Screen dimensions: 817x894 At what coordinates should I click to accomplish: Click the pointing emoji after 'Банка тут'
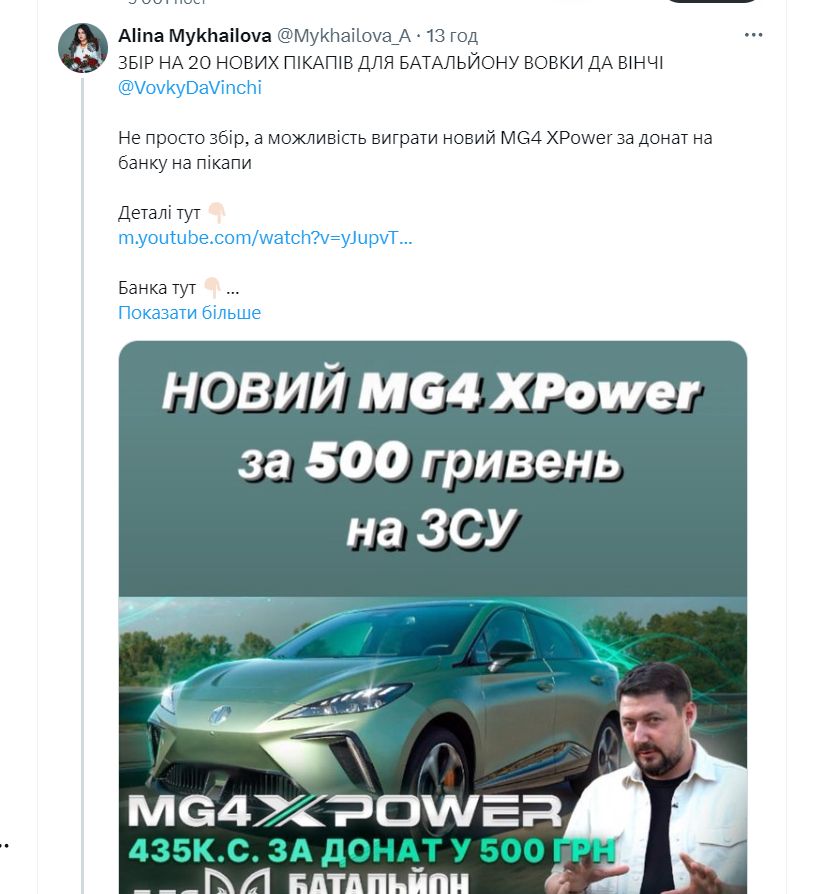point(212,288)
